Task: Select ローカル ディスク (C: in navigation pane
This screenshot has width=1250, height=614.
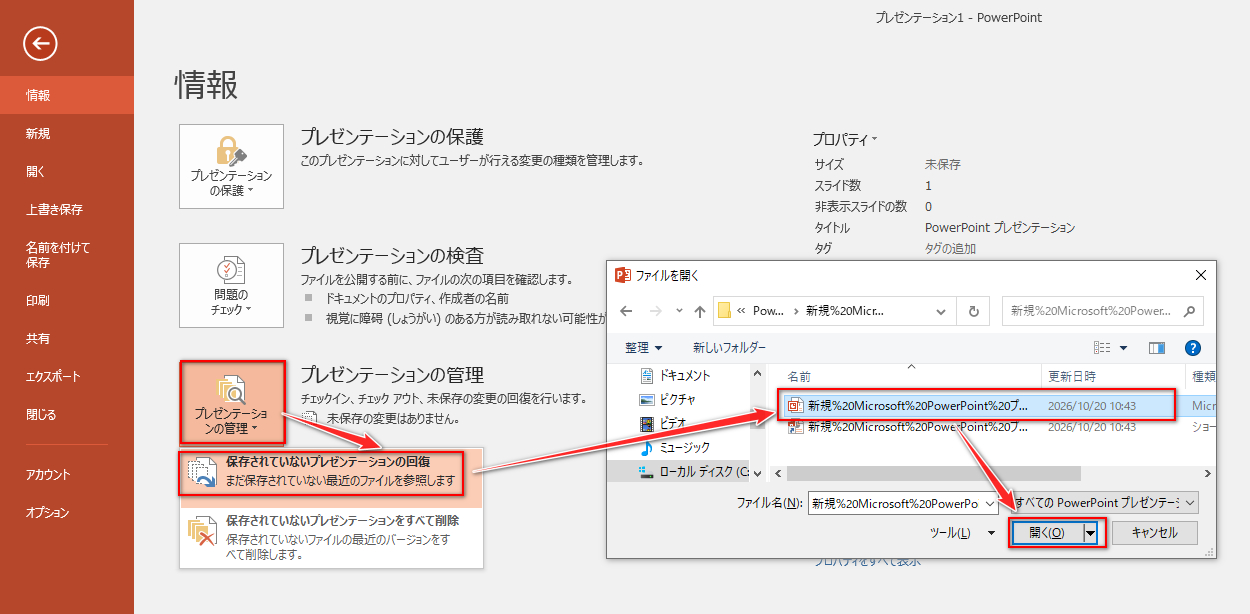Action: click(x=695, y=471)
